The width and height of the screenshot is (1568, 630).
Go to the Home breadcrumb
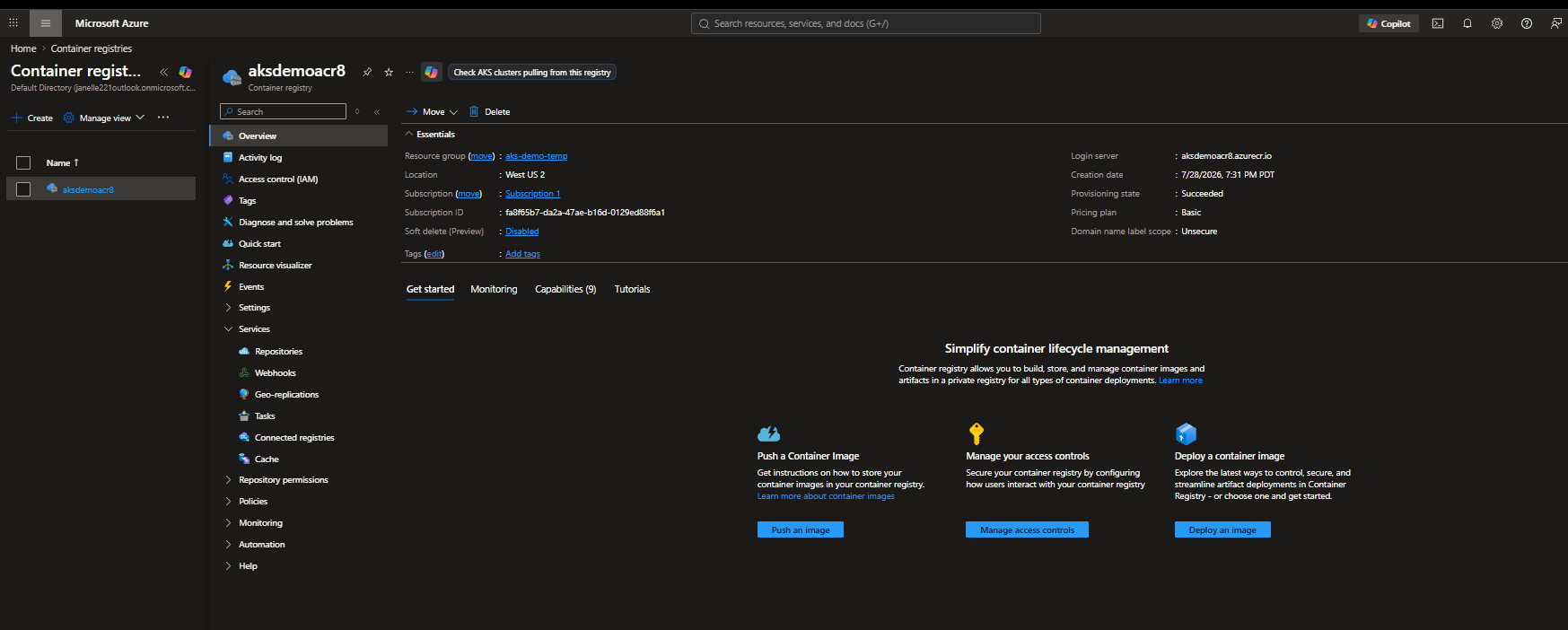(x=23, y=48)
